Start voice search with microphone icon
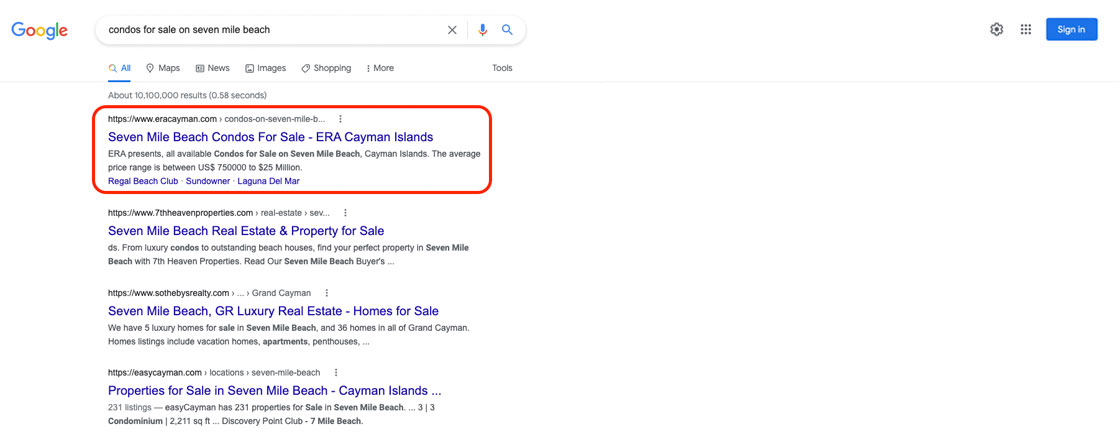Screen dimensions: 1120x434 coord(483,30)
